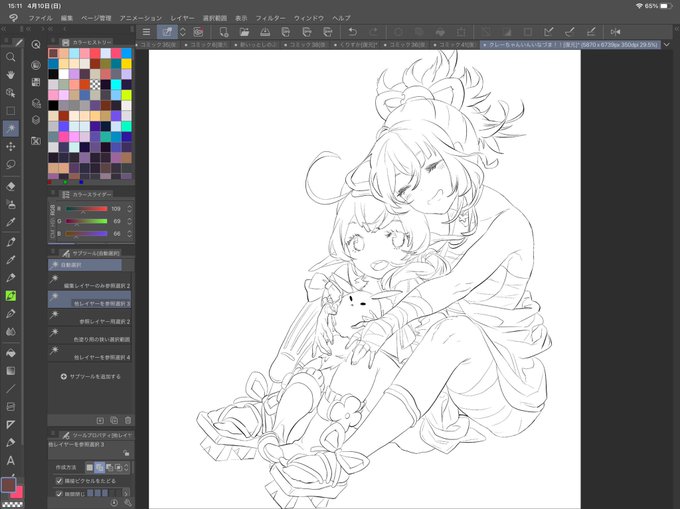The height and width of the screenshot is (509, 680).
Task: Open the creation mode stepper dropdown
Action: coord(126,467)
